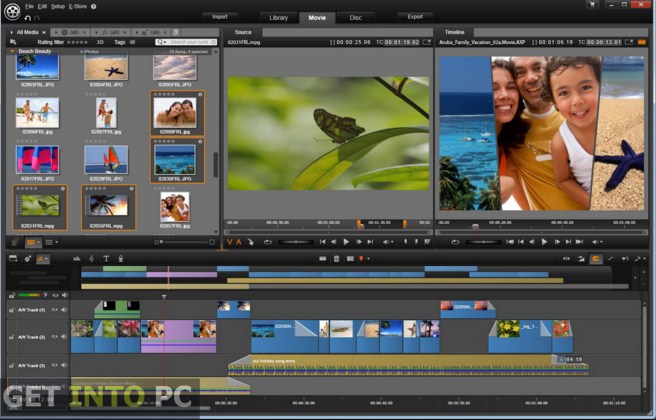Click the Import button
The image size is (656, 420).
point(220,17)
